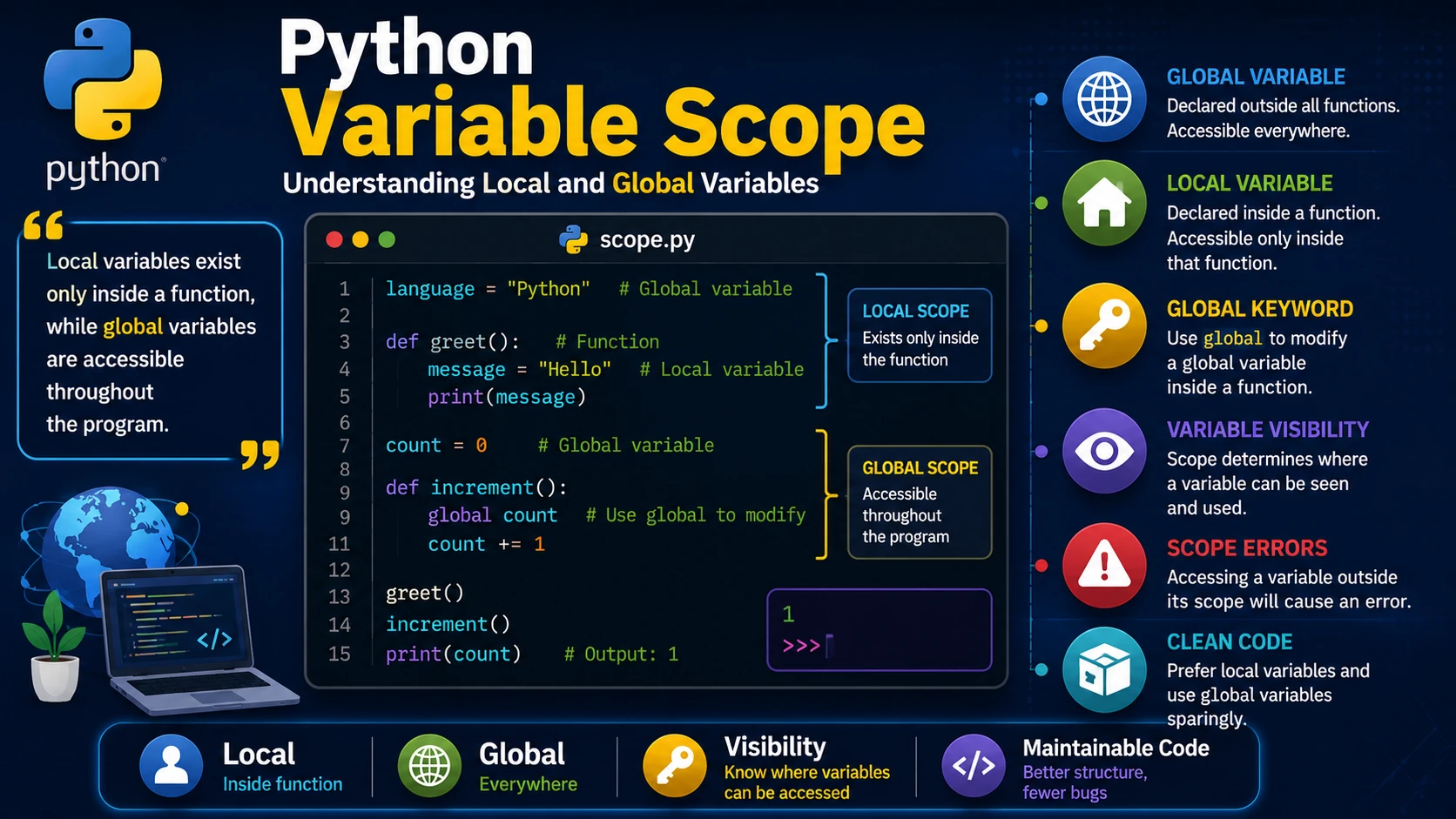
Task: Click the 'greet()' call on line 13
Action: pyautogui.click(x=425, y=594)
